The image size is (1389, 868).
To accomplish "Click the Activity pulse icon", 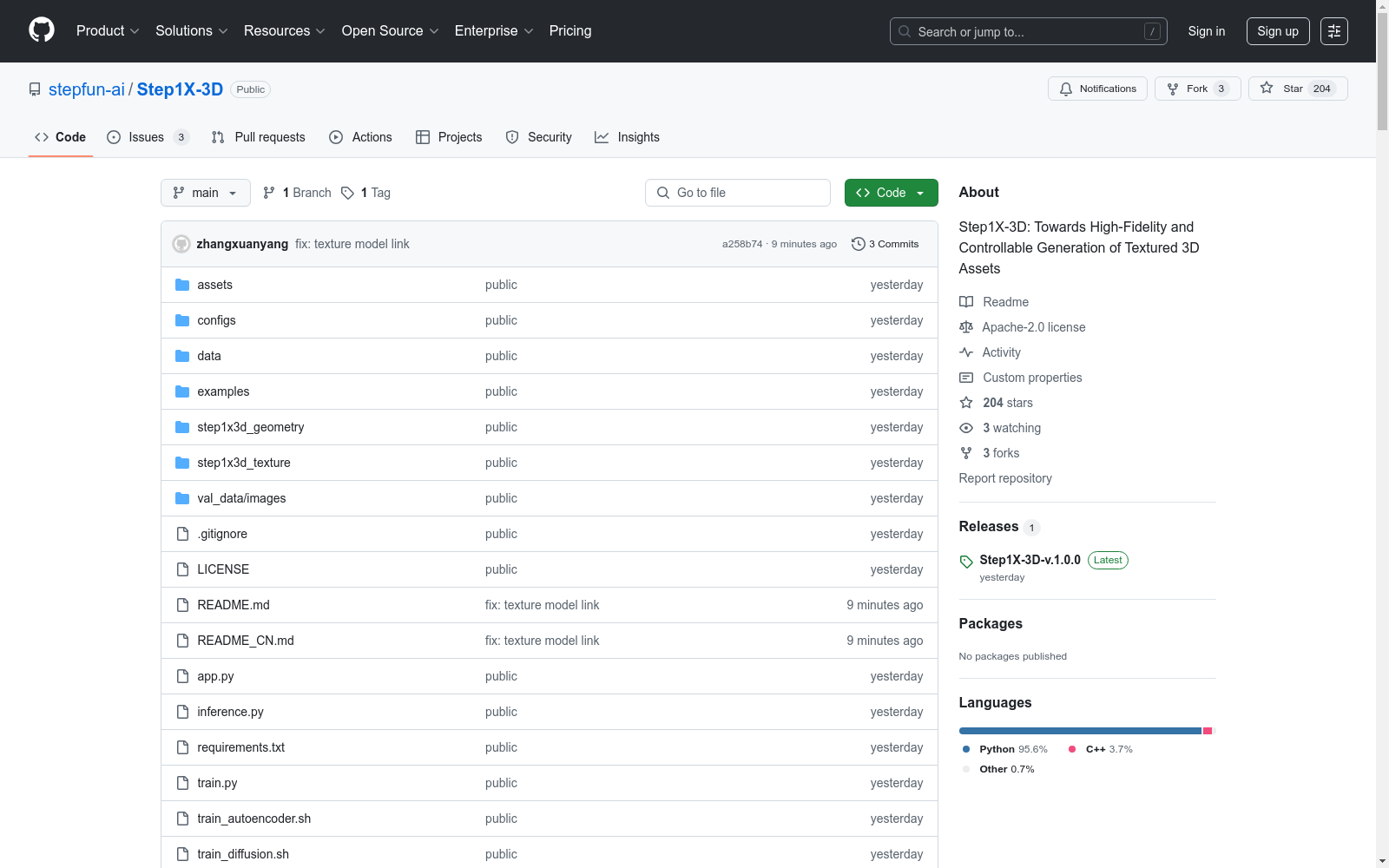I will pyautogui.click(x=966, y=352).
